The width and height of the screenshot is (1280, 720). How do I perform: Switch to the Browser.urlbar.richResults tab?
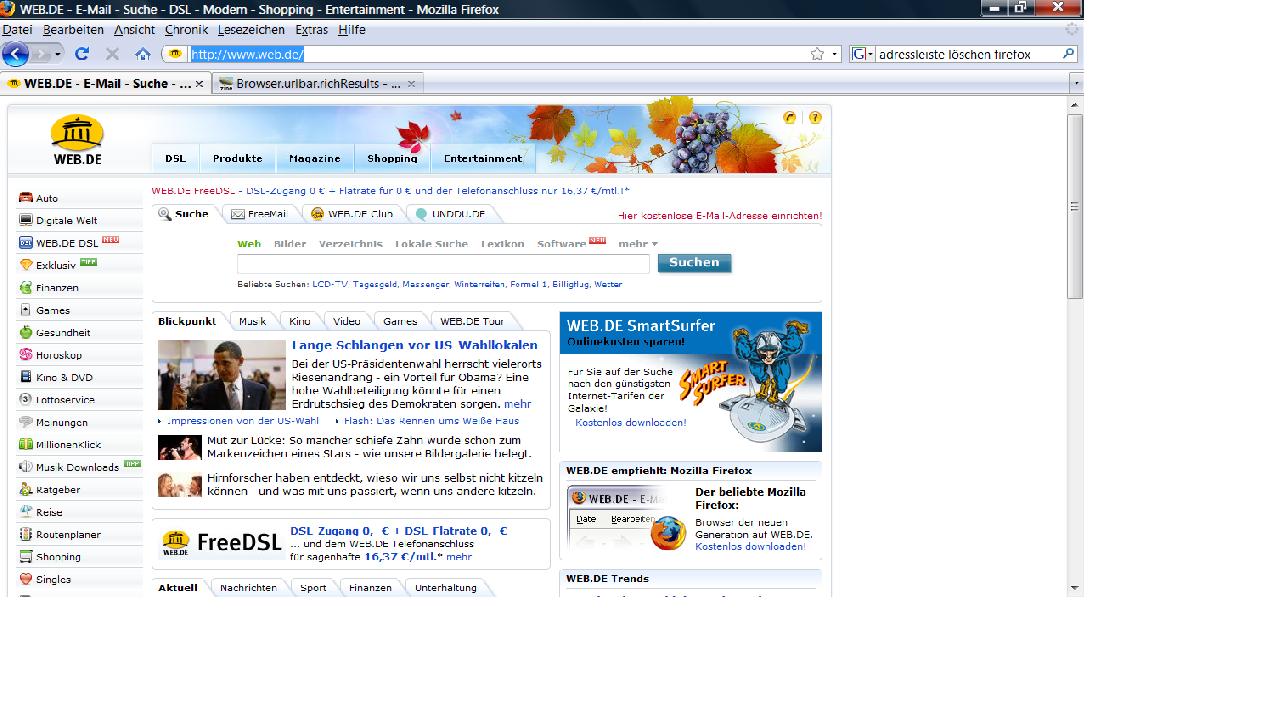pos(318,84)
